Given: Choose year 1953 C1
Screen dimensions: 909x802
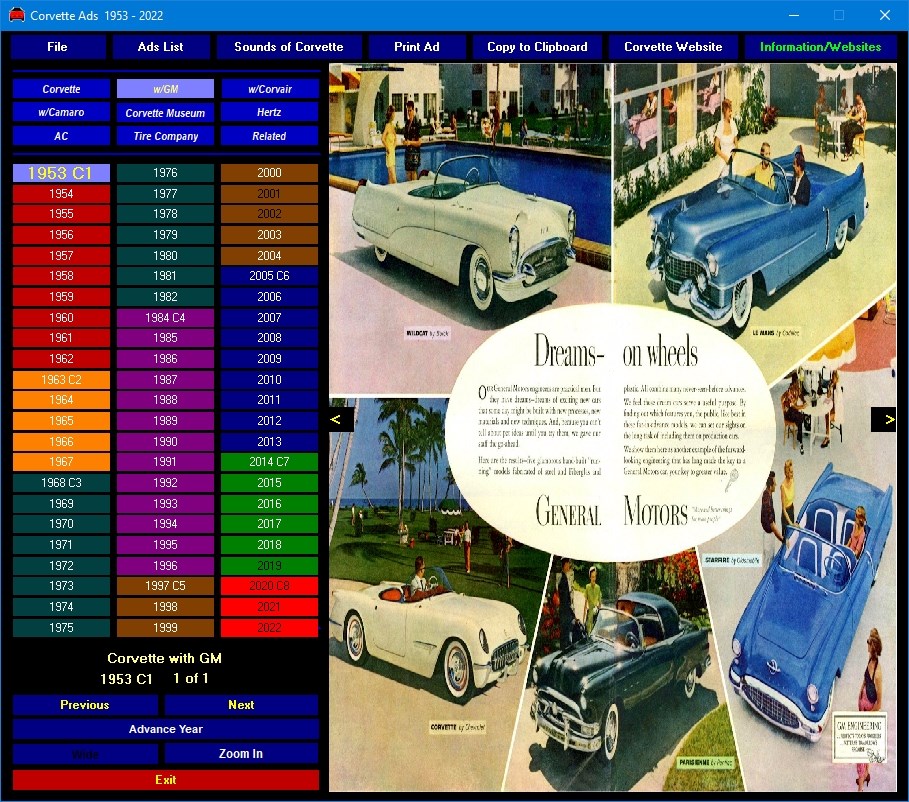Looking at the screenshot, I should [61, 173].
